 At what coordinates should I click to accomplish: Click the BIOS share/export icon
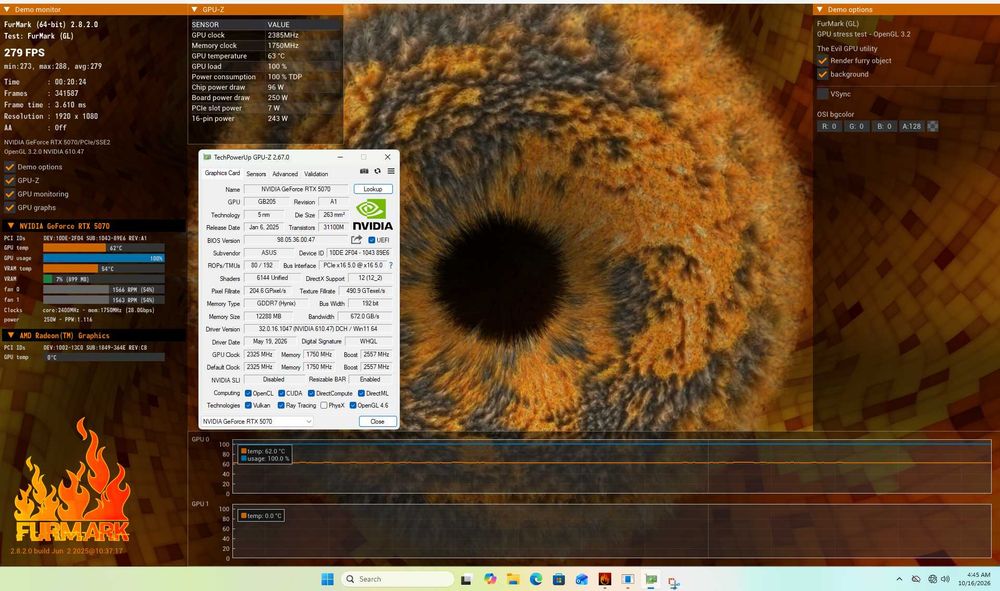[x=357, y=240]
